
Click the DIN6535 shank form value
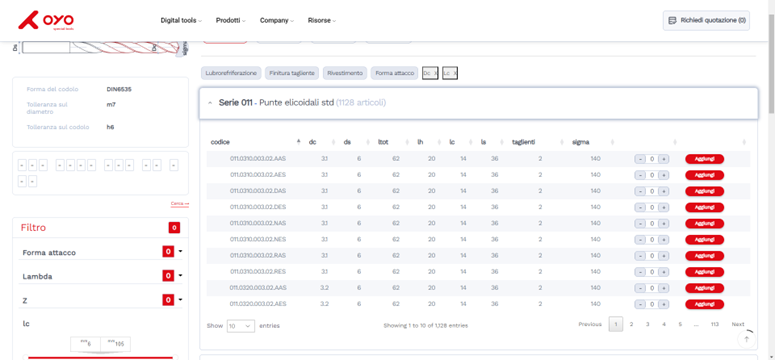[119, 90]
